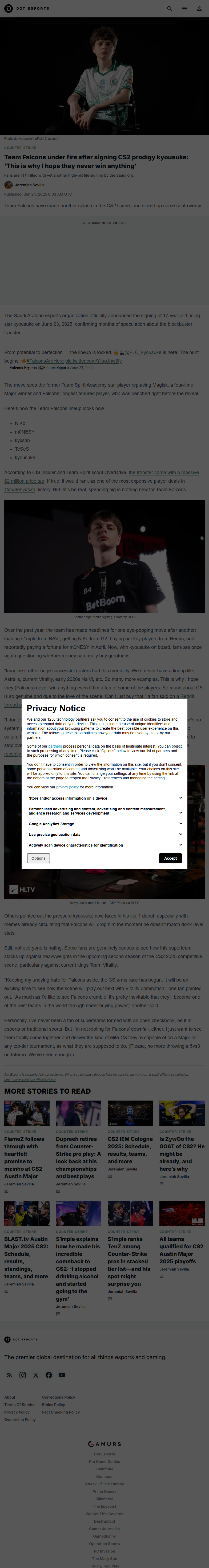Click the Dot Esports logo in the header

point(27,9)
